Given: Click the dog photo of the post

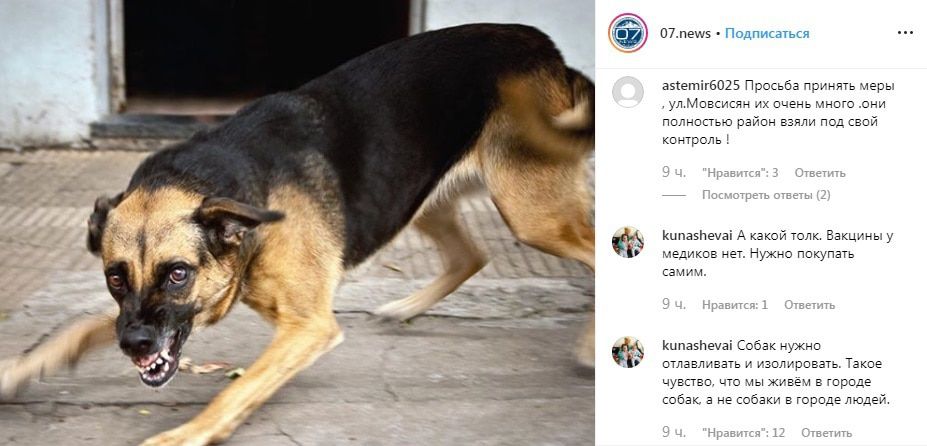Looking at the screenshot, I should pos(297,223).
